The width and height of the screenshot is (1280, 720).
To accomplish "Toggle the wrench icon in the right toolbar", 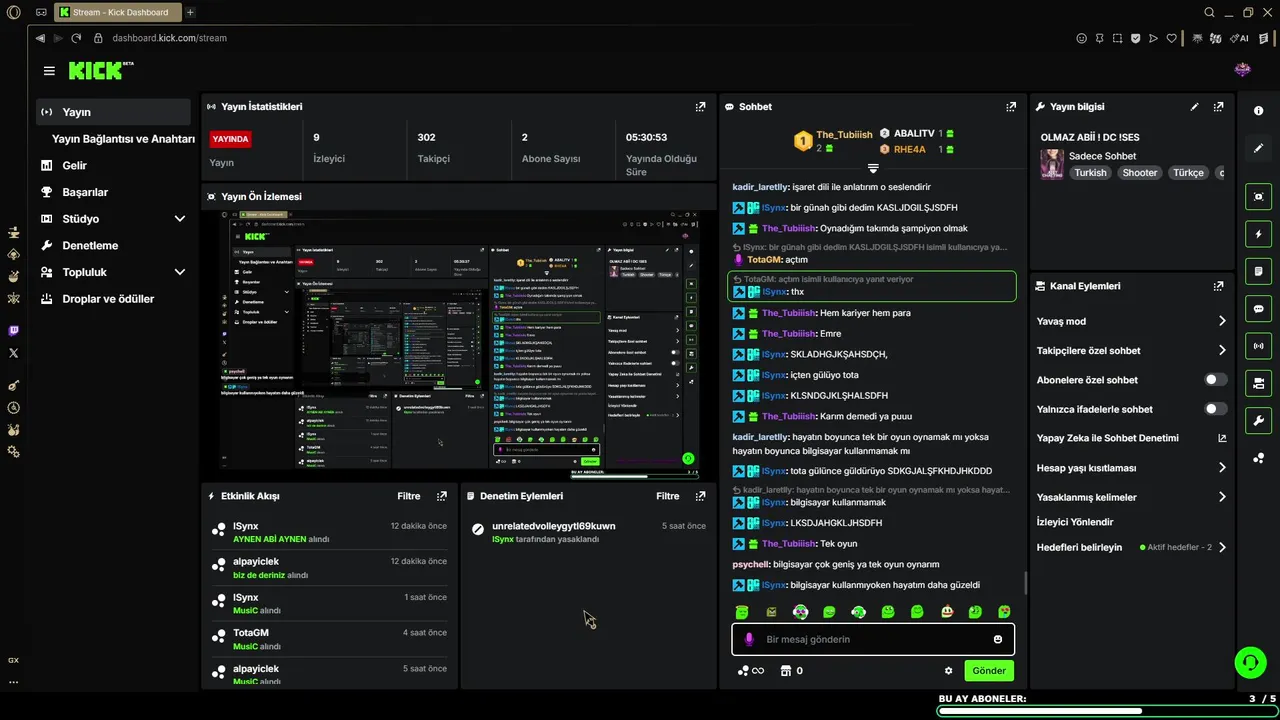I will pos(1258,420).
